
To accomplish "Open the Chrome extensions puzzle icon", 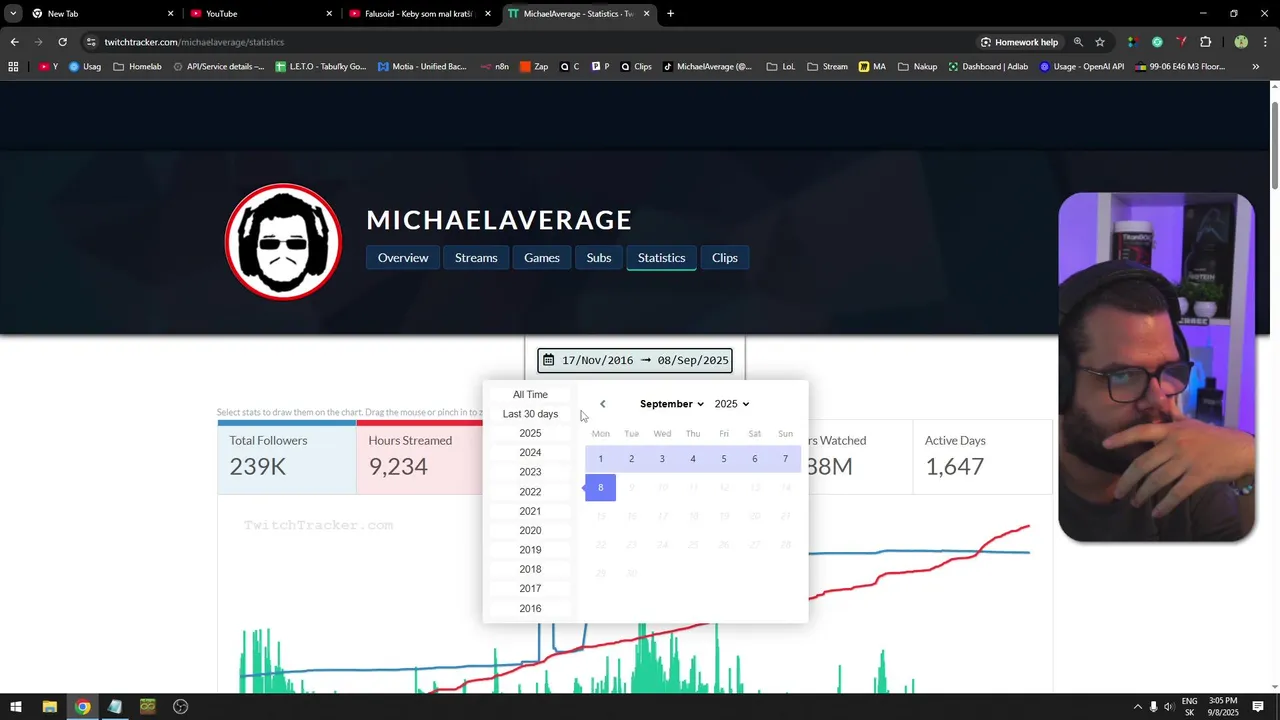I will [x=1205, y=42].
